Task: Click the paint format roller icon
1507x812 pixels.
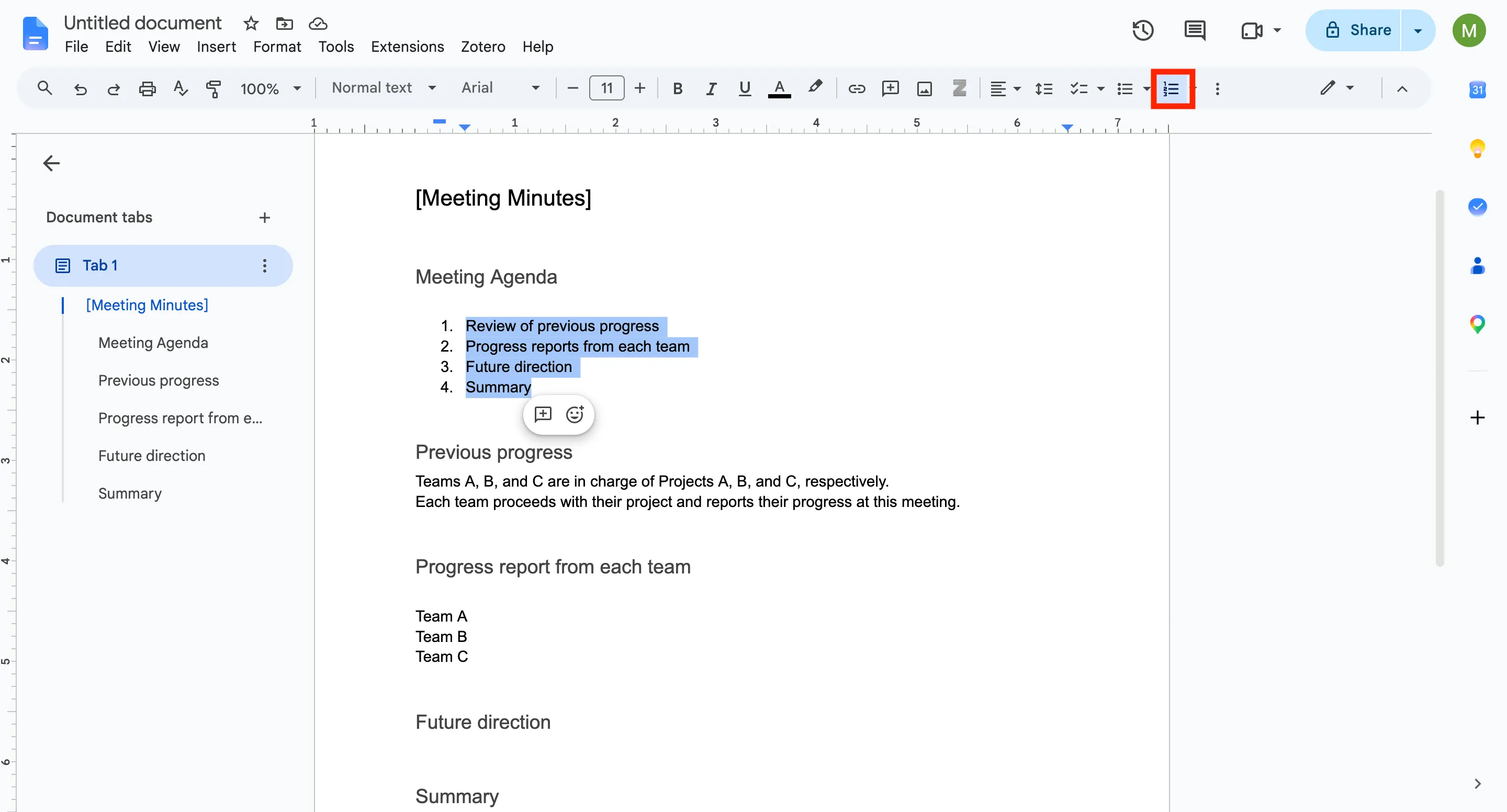Action: point(213,89)
